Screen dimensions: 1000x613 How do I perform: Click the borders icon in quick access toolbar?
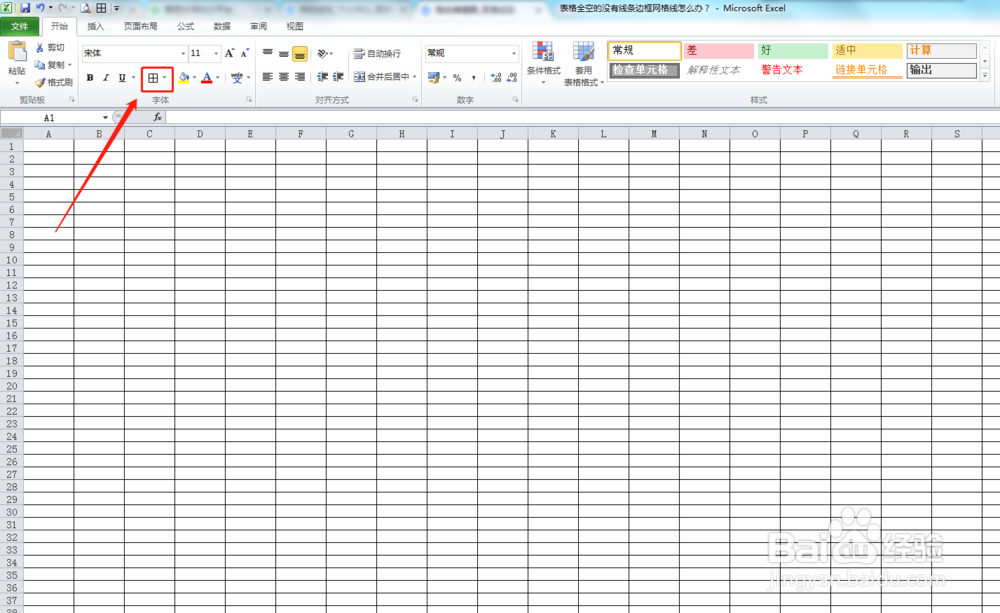point(101,8)
